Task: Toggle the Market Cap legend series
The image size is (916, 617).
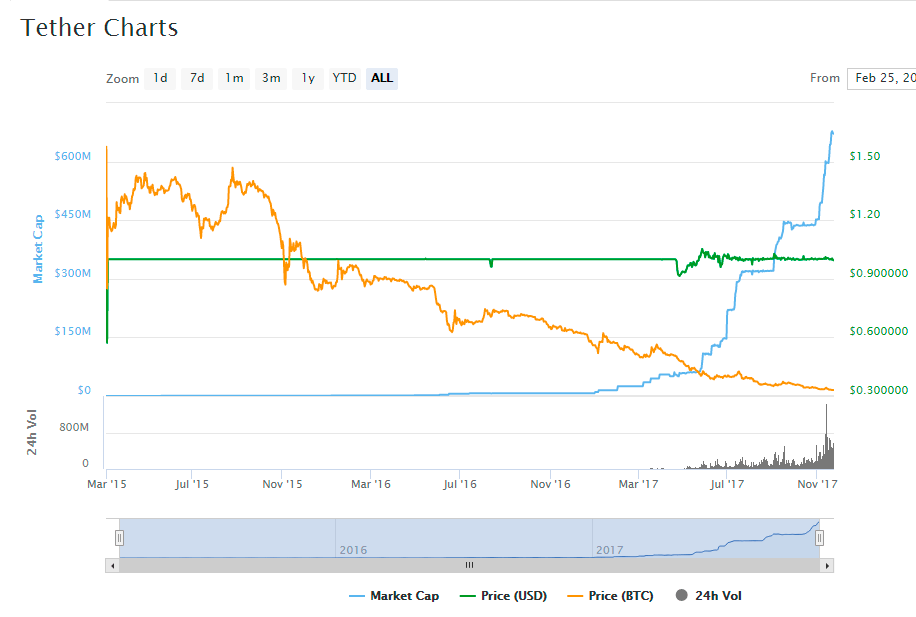Action: (x=394, y=596)
